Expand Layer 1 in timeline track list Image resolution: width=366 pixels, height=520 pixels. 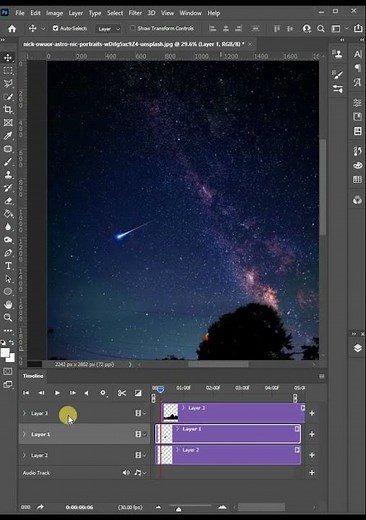coord(24,434)
